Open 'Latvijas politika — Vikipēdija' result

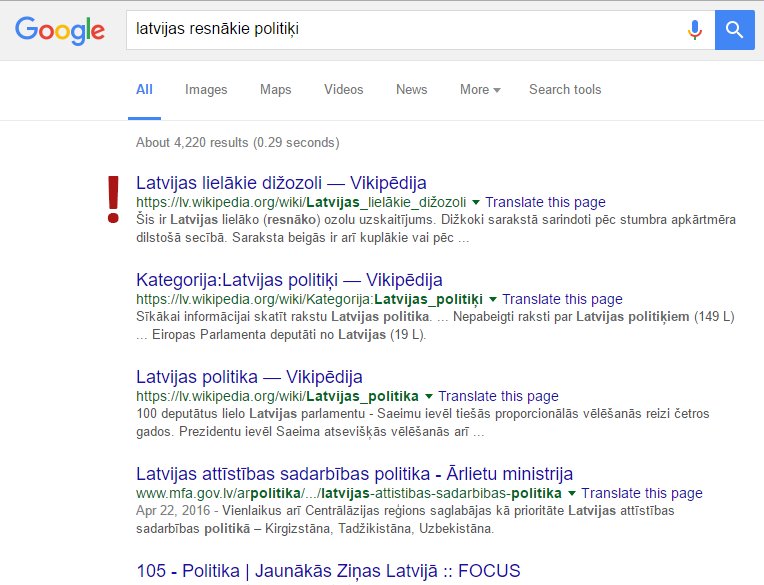249,377
